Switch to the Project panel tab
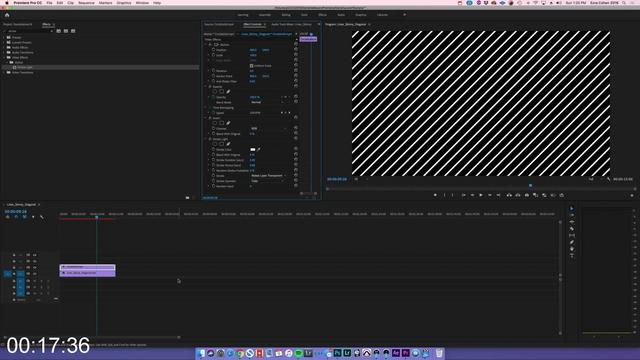The image size is (640, 360). (x=18, y=24)
